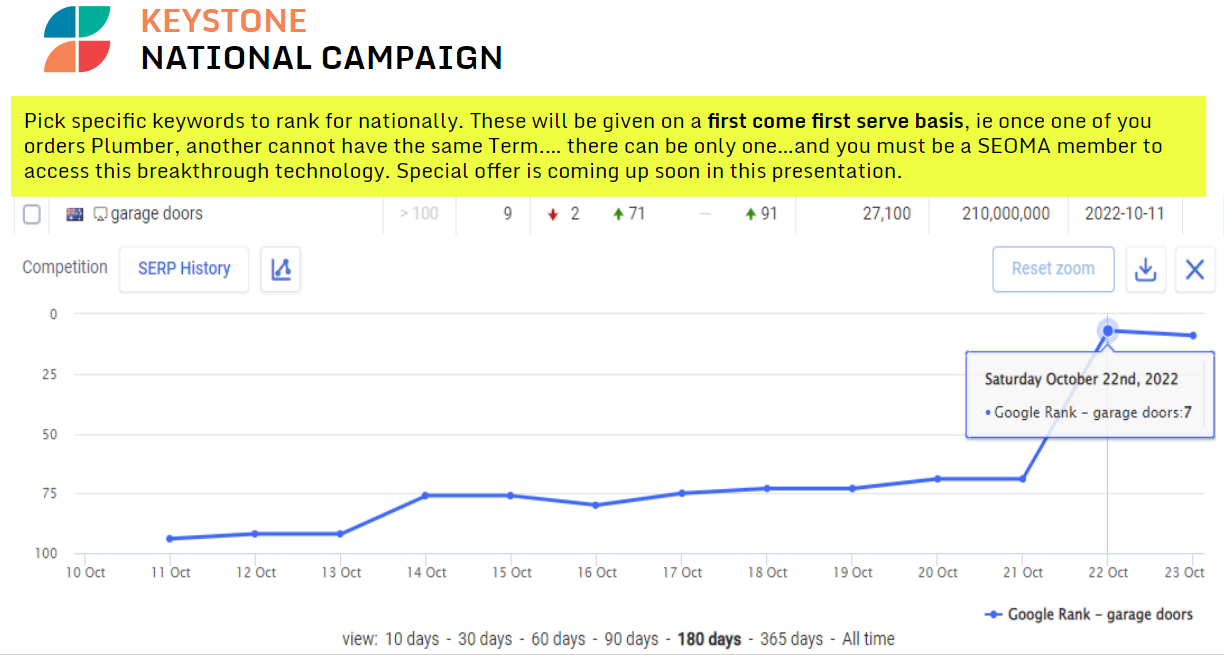Image resolution: width=1224 pixels, height=655 pixels.
Task: Set the view to 10 days
Action: click(x=409, y=639)
